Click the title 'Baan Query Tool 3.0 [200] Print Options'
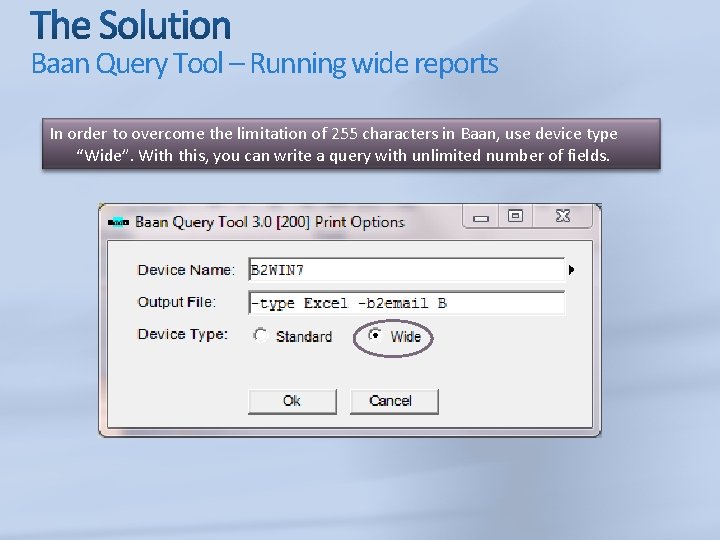This screenshot has height=540, width=720. 270,222
